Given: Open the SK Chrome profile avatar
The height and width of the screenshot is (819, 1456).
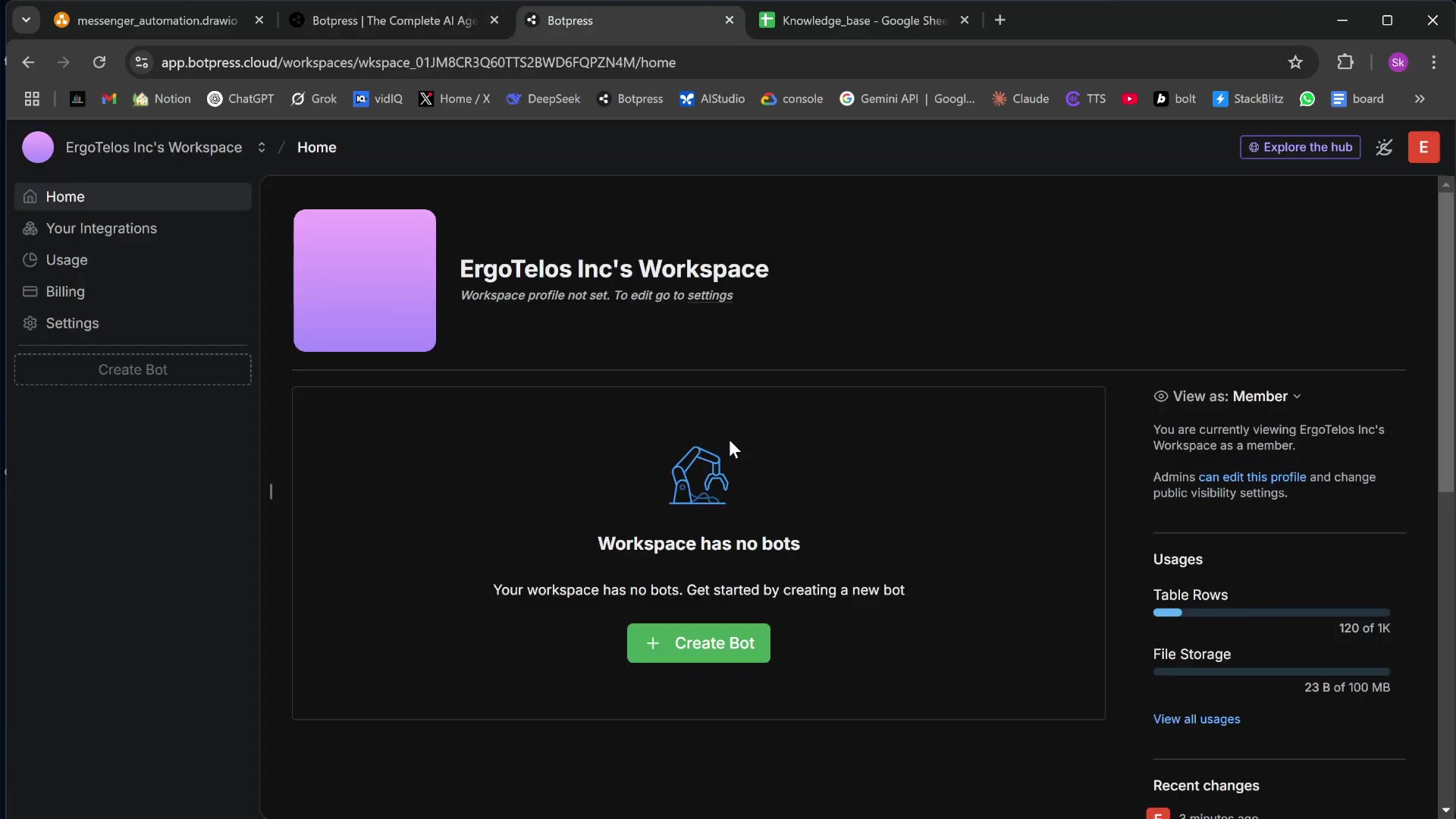Looking at the screenshot, I should [x=1398, y=62].
